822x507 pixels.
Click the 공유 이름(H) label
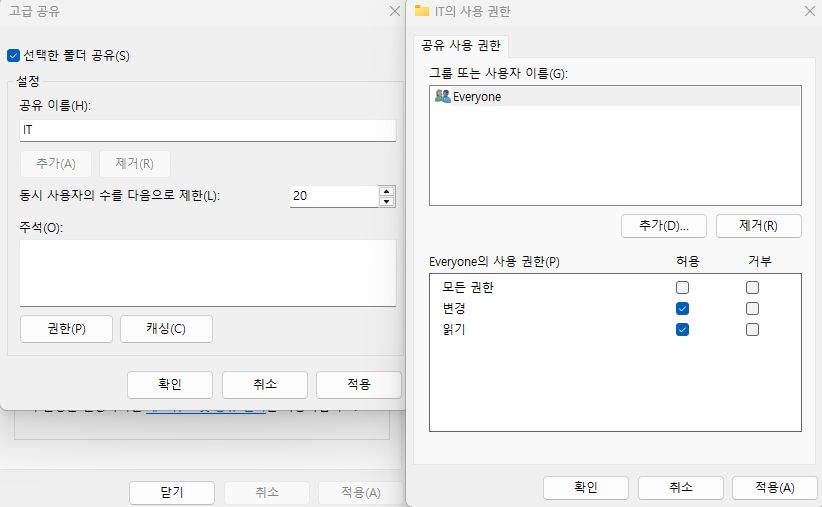(x=55, y=105)
